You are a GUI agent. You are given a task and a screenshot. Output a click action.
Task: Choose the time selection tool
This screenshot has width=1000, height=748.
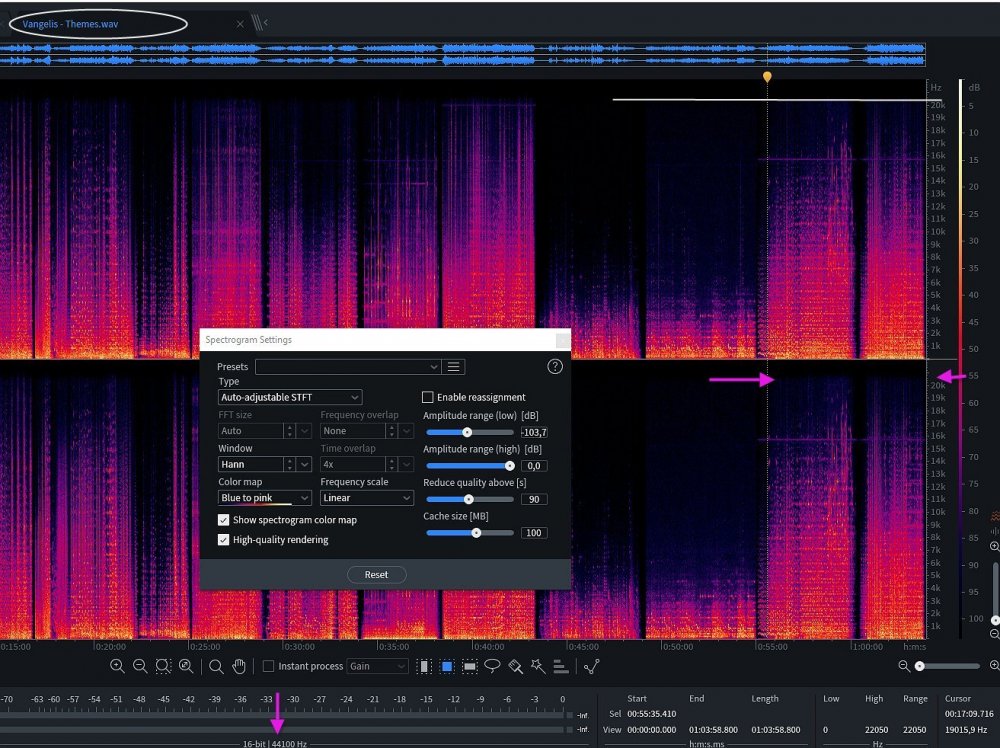tap(425, 666)
